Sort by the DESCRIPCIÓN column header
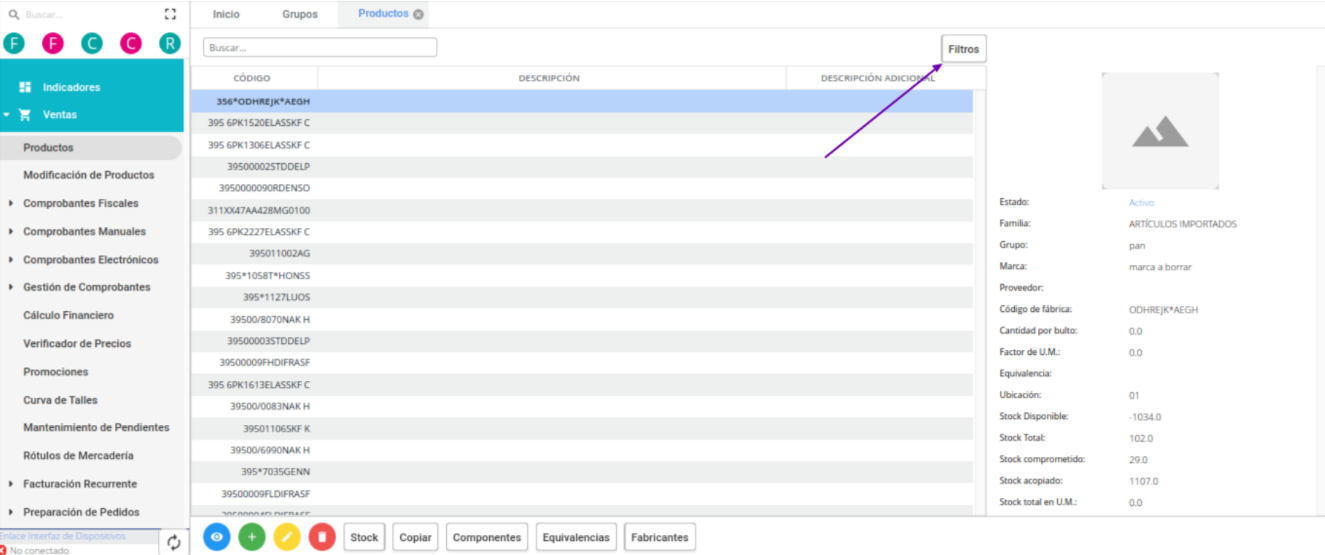This screenshot has height=555, width=1325. click(549, 78)
